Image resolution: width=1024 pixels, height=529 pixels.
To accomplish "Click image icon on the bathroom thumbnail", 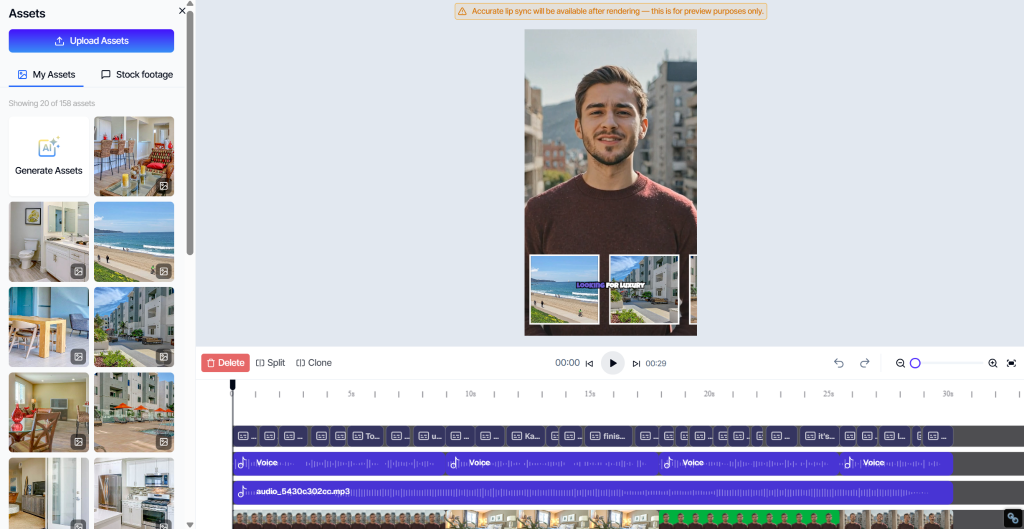I will (x=78, y=271).
